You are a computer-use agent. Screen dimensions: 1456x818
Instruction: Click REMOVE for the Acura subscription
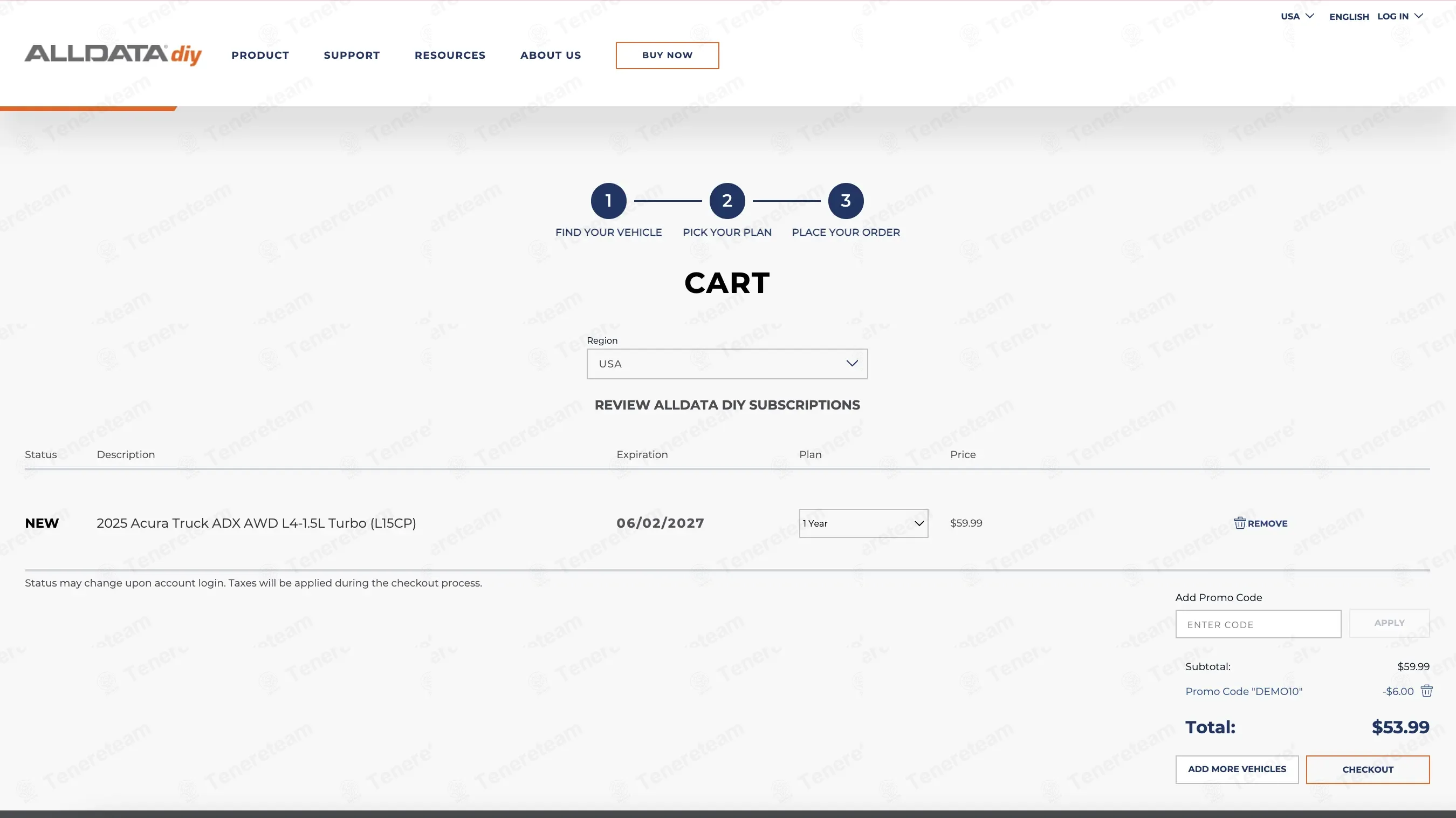pos(1267,523)
